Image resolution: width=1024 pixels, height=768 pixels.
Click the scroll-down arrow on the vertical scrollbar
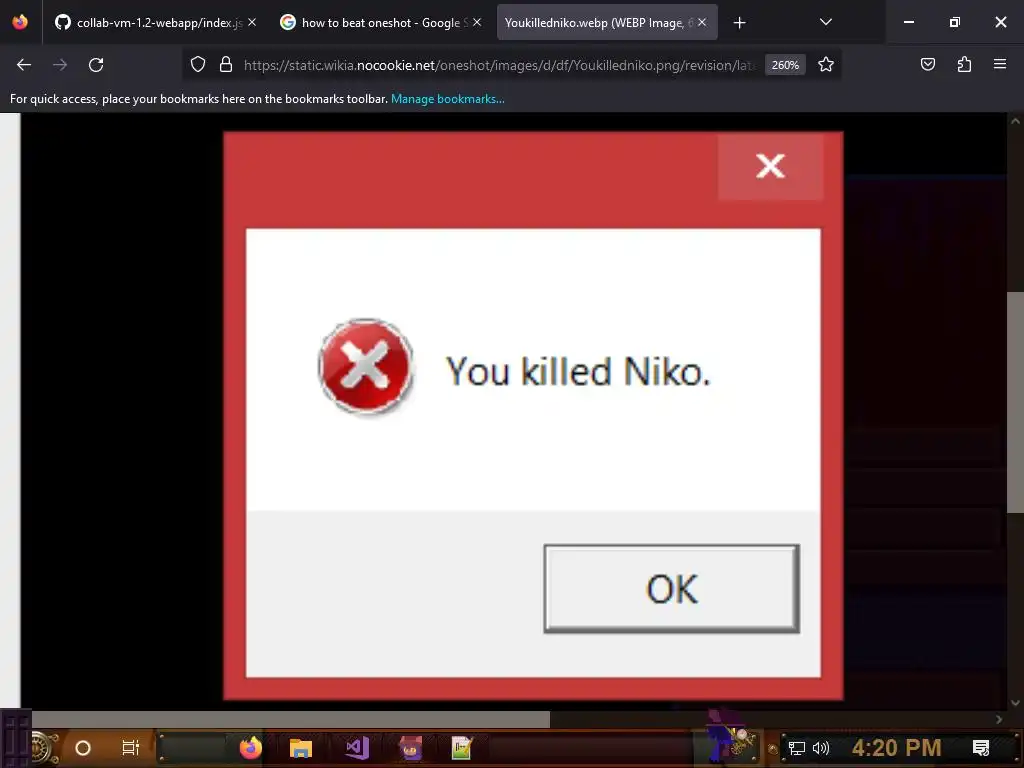pos(1016,703)
